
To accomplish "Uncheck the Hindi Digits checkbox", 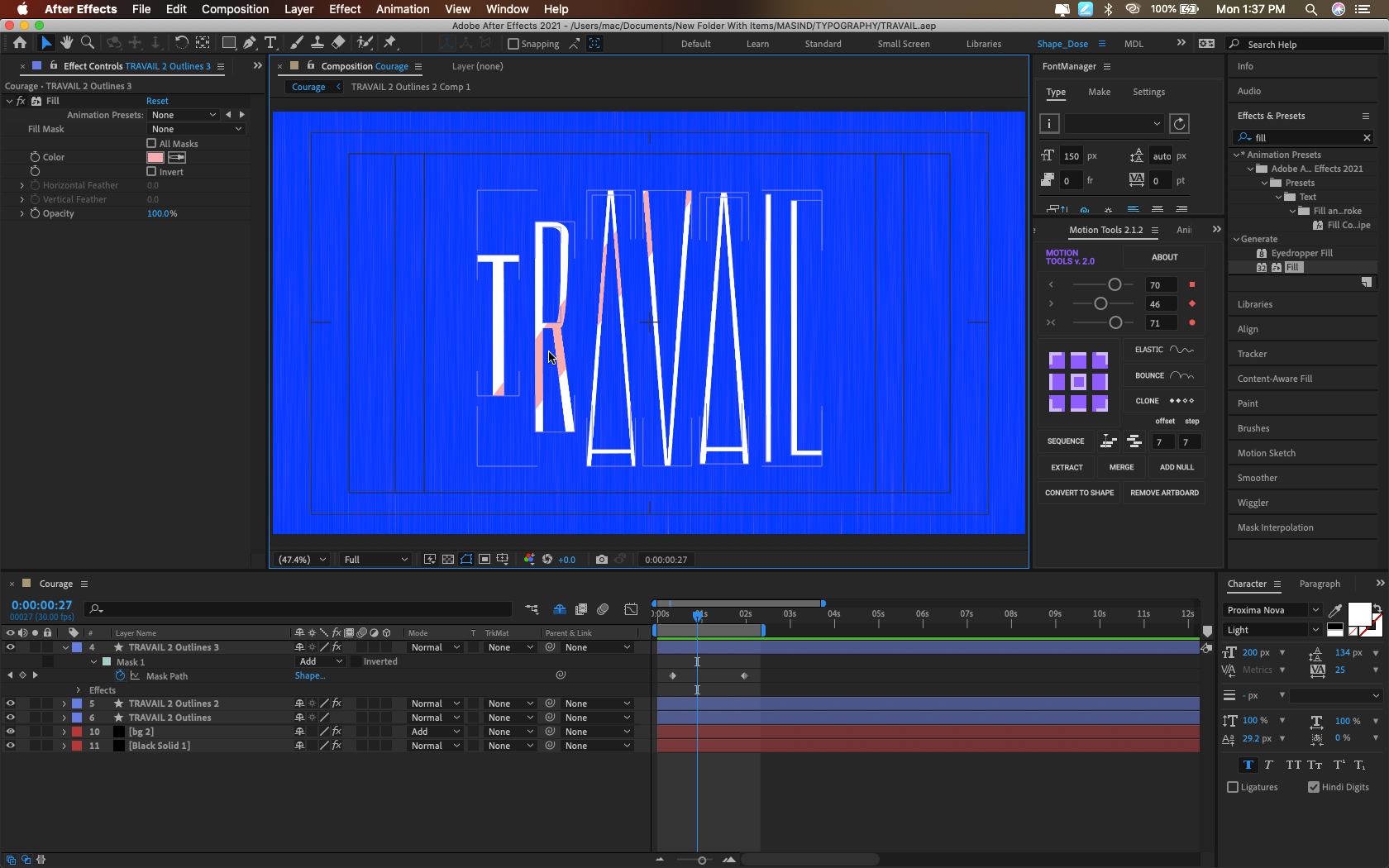I will click(1314, 787).
